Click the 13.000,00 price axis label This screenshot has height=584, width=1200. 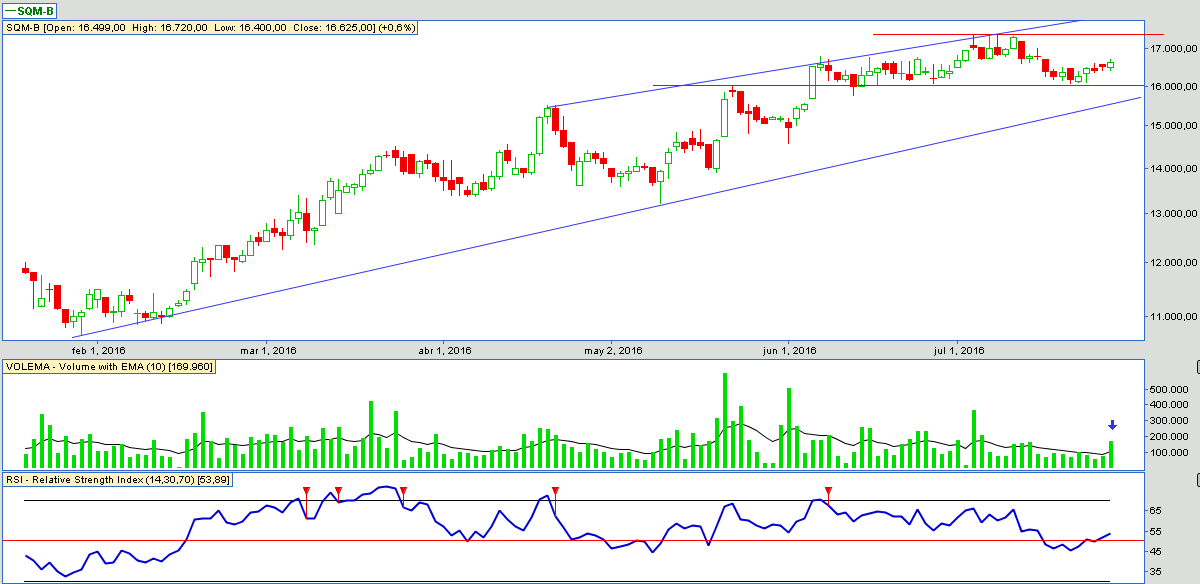(1173, 214)
